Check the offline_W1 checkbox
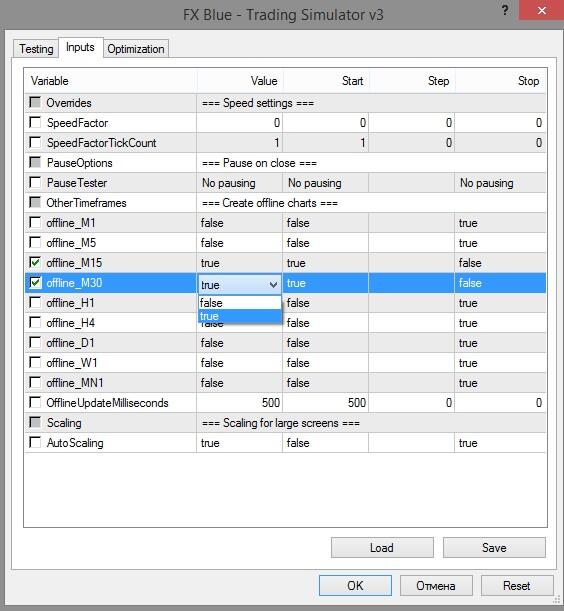The image size is (564, 611). coord(35,362)
